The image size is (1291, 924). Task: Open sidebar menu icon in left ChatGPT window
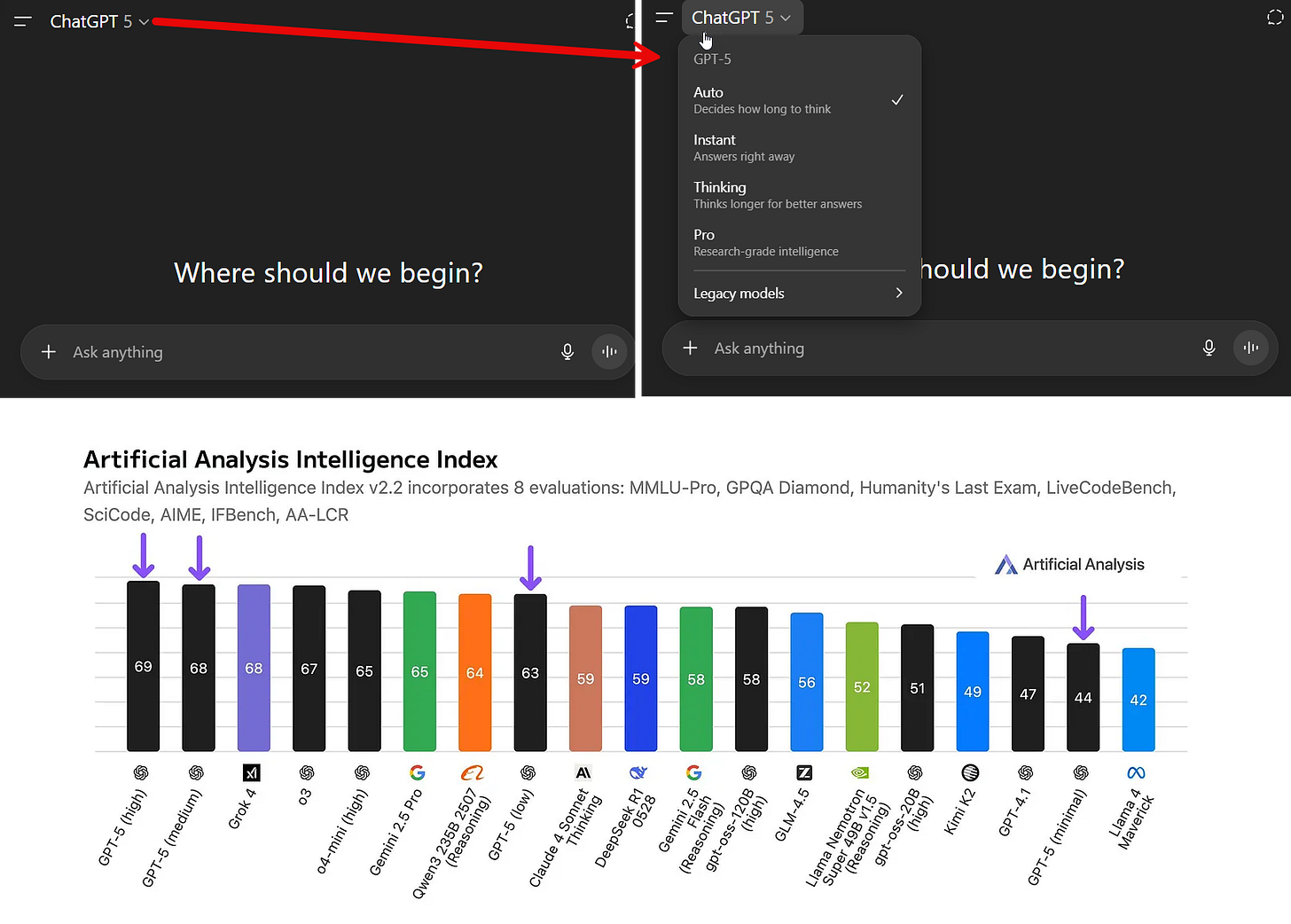[23, 21]
